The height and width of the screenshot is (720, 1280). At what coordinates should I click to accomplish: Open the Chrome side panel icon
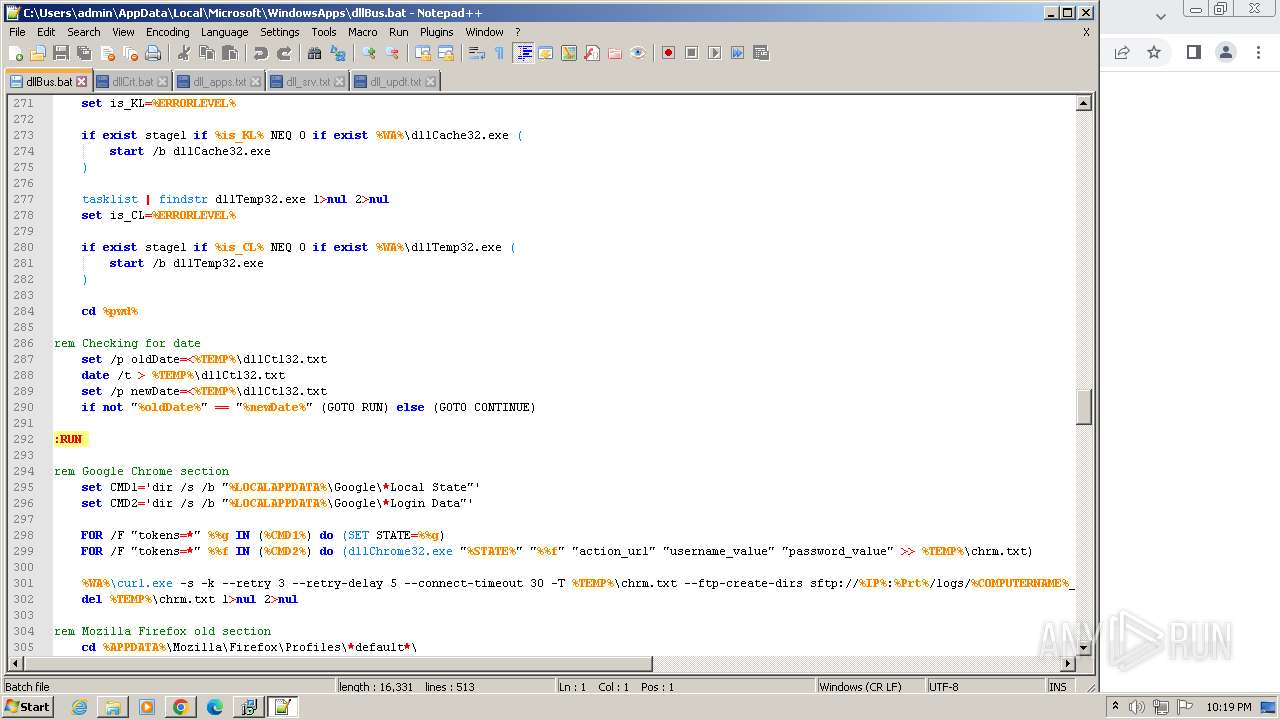tap(1193, 52)
